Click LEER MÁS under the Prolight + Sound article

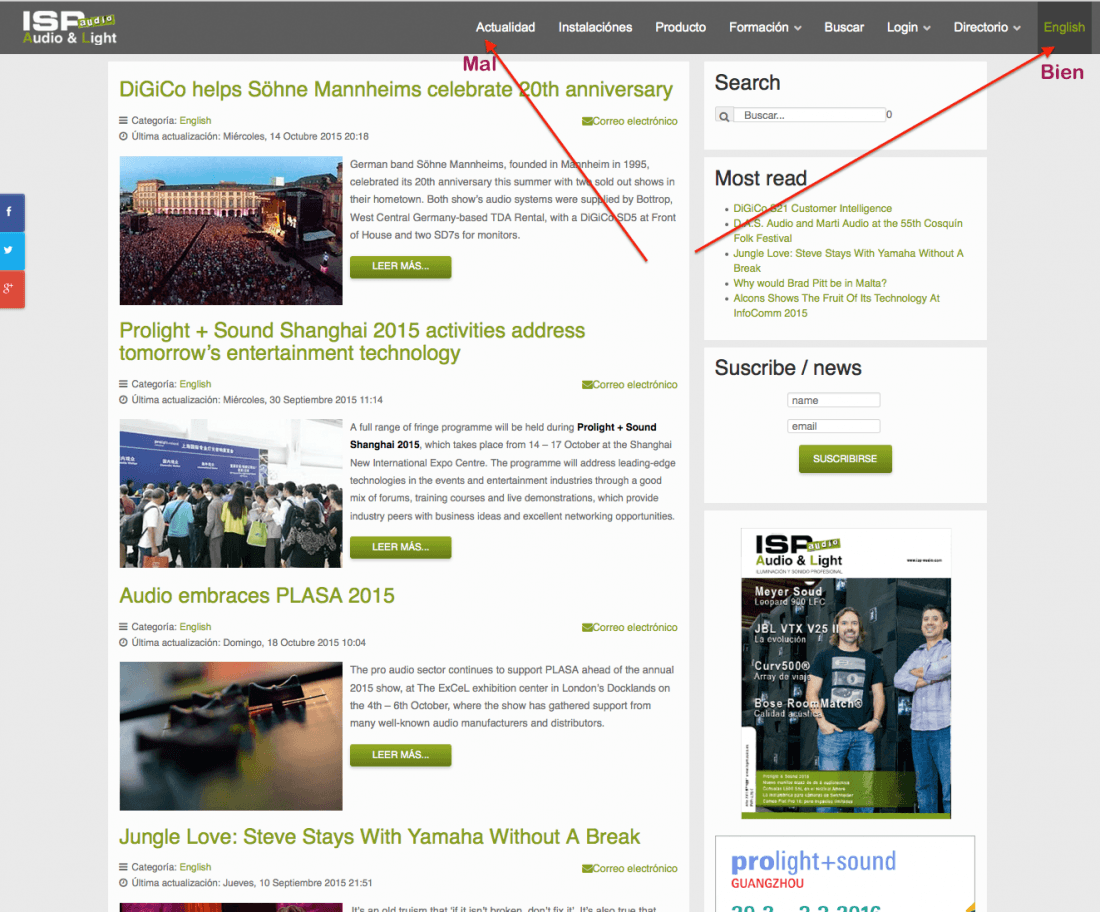click(401, 547)
